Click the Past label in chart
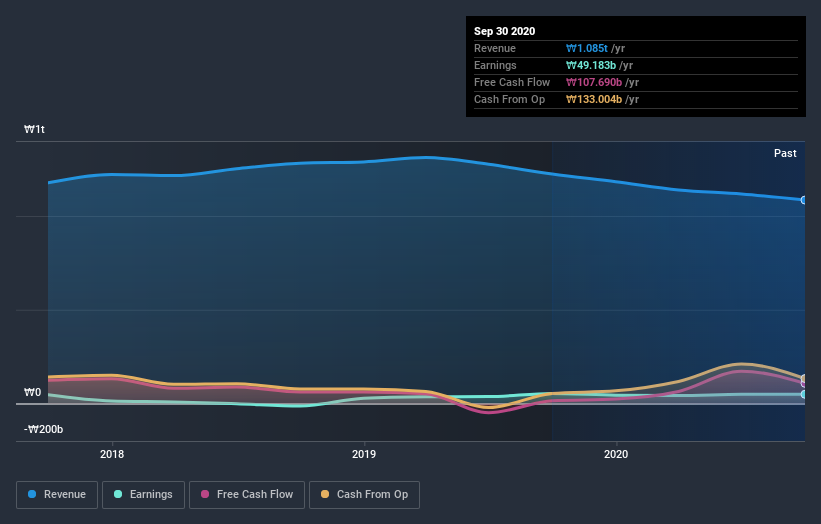 [x=785, y=153]
